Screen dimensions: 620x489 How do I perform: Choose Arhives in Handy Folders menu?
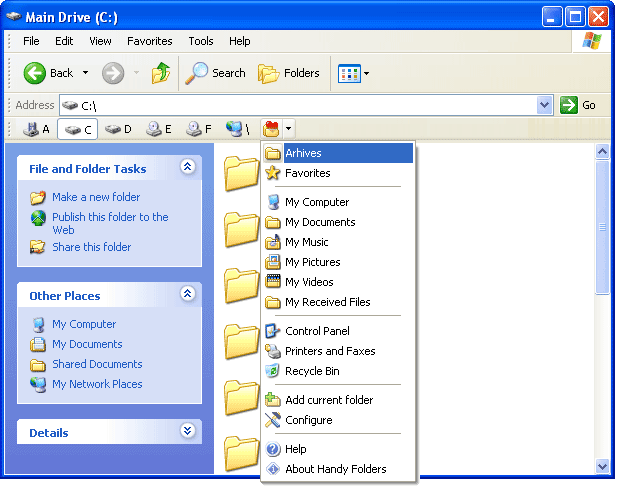pyautogui.click(x=338, y=153)
